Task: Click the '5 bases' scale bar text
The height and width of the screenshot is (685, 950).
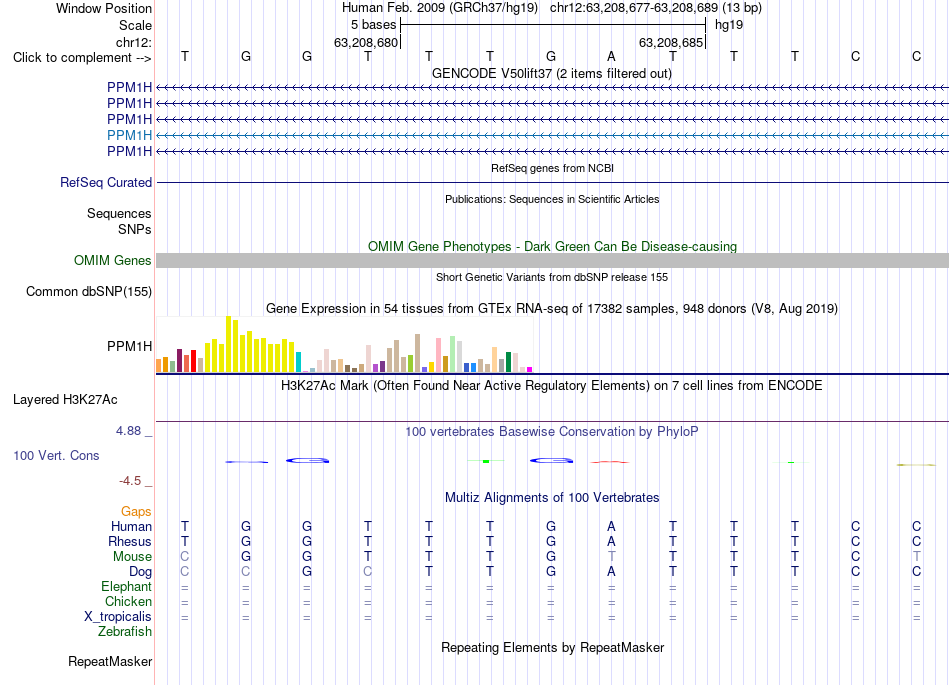Action: click(373, 25)
